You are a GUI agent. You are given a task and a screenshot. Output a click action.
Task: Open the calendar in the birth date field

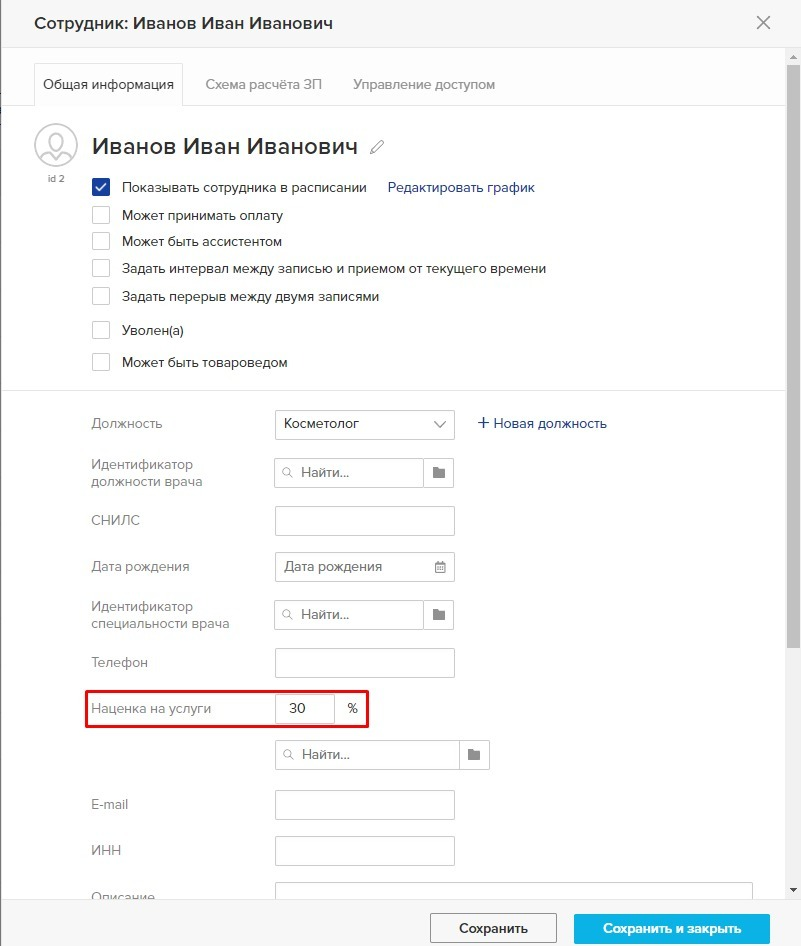point(440,567)
